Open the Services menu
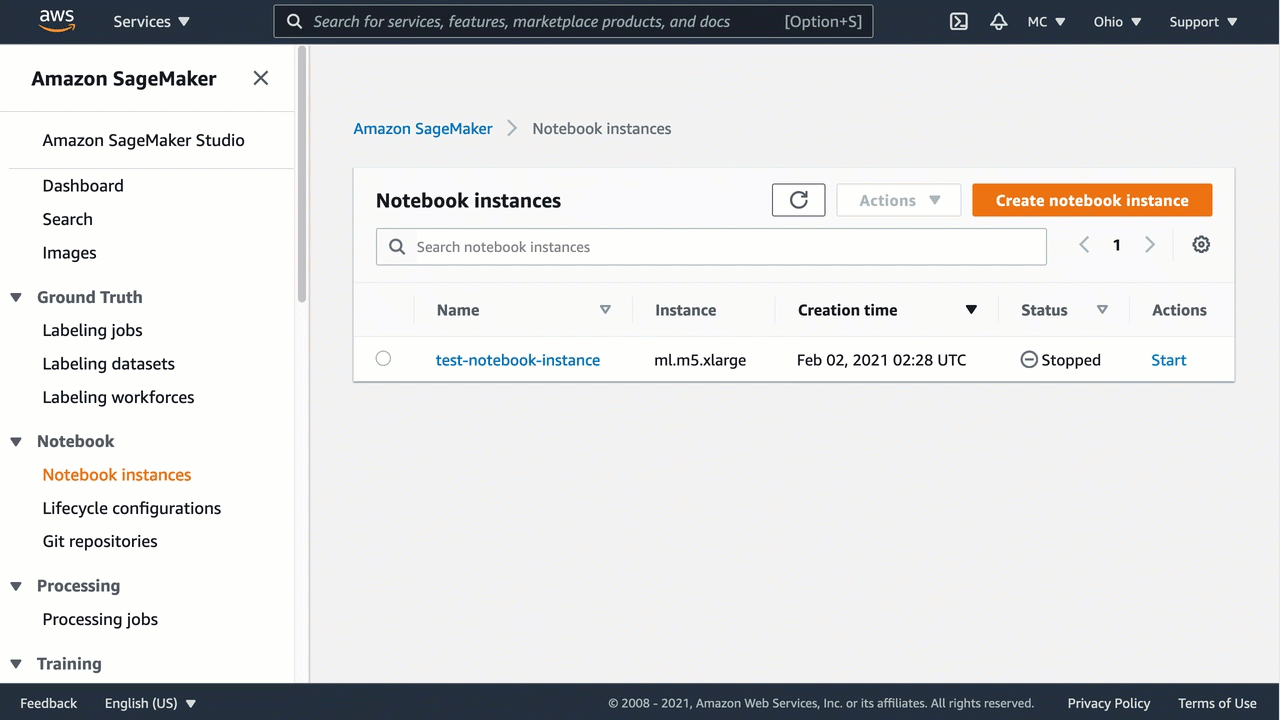This screenshot has width=1280, height=720. point(151,21)
